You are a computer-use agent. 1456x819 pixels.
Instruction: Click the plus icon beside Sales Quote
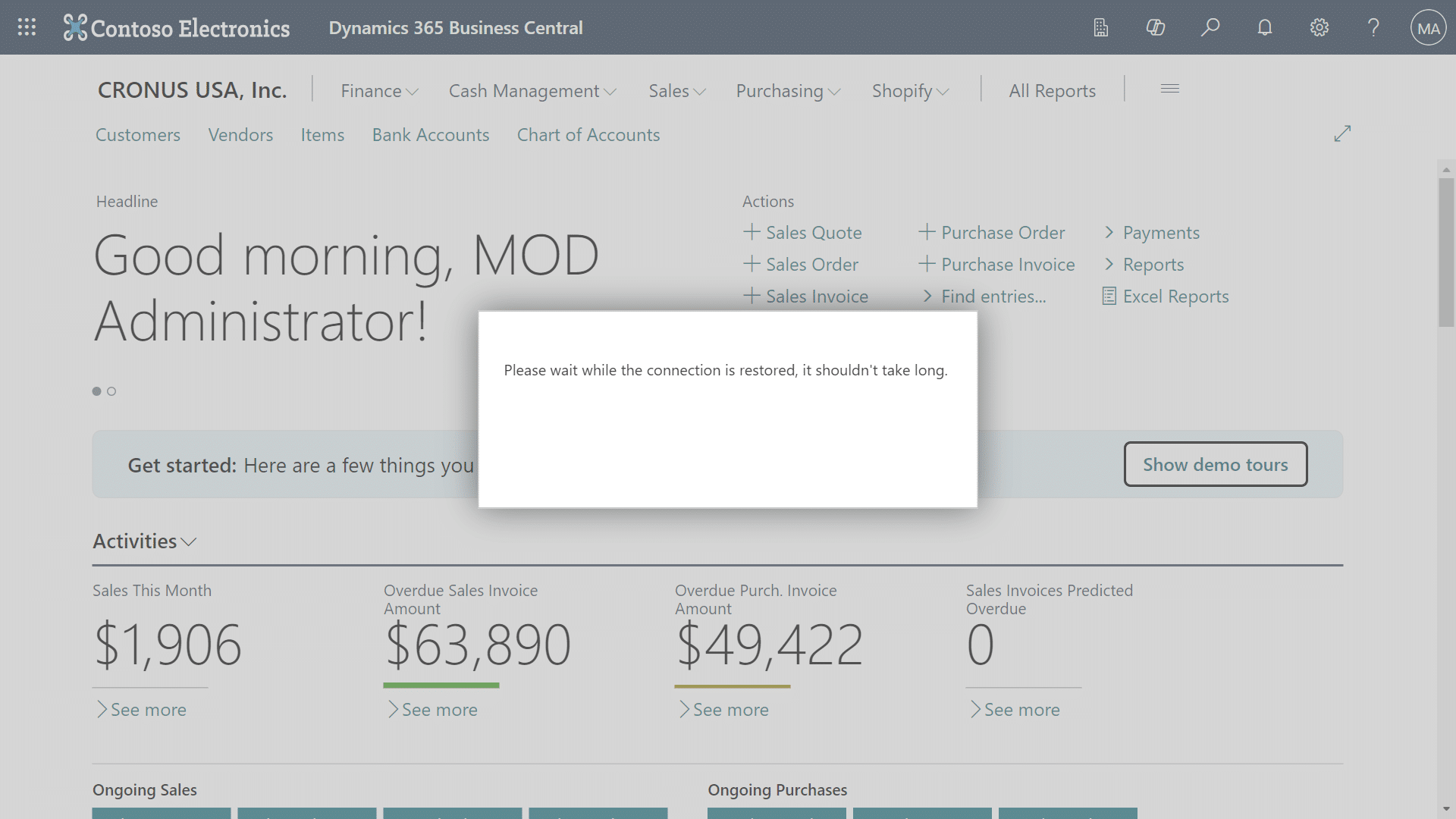pyautogui.click(x=752, y=231)
